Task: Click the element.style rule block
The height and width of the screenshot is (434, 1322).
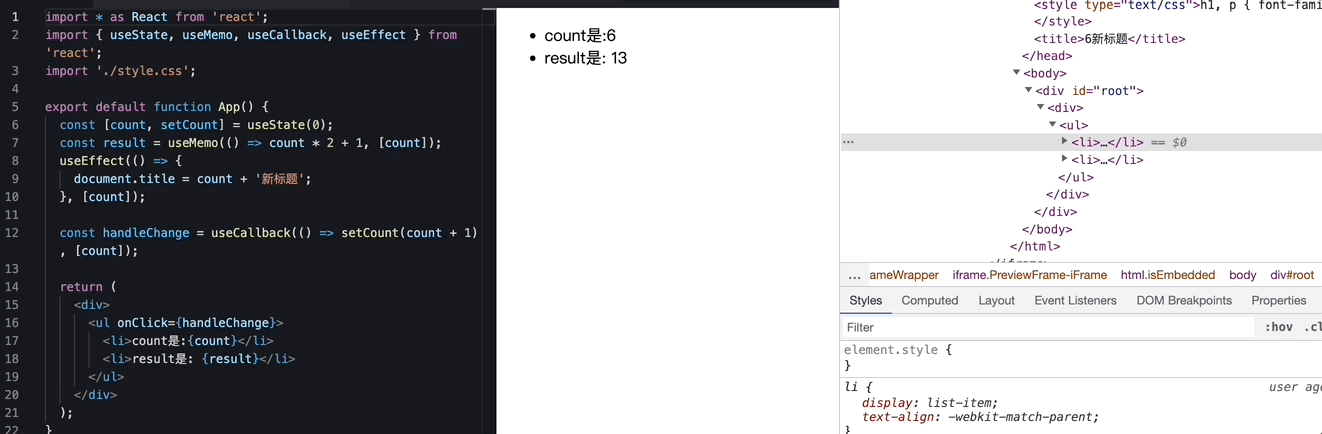Action: [1081, 358]
